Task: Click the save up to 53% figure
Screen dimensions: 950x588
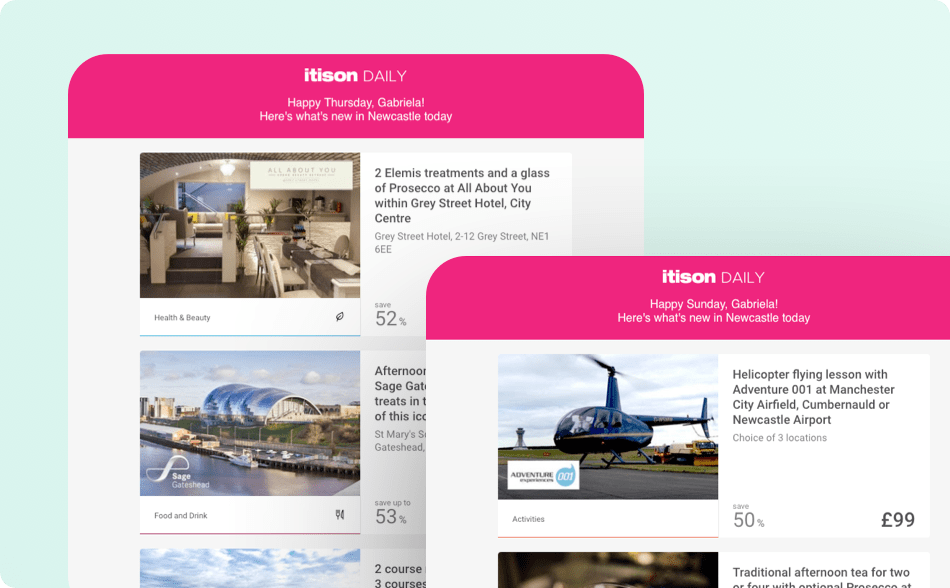Action: [392, 513]
